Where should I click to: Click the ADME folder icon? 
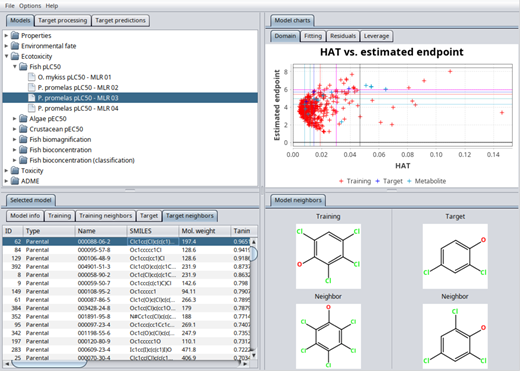click(x=15, y=181)
